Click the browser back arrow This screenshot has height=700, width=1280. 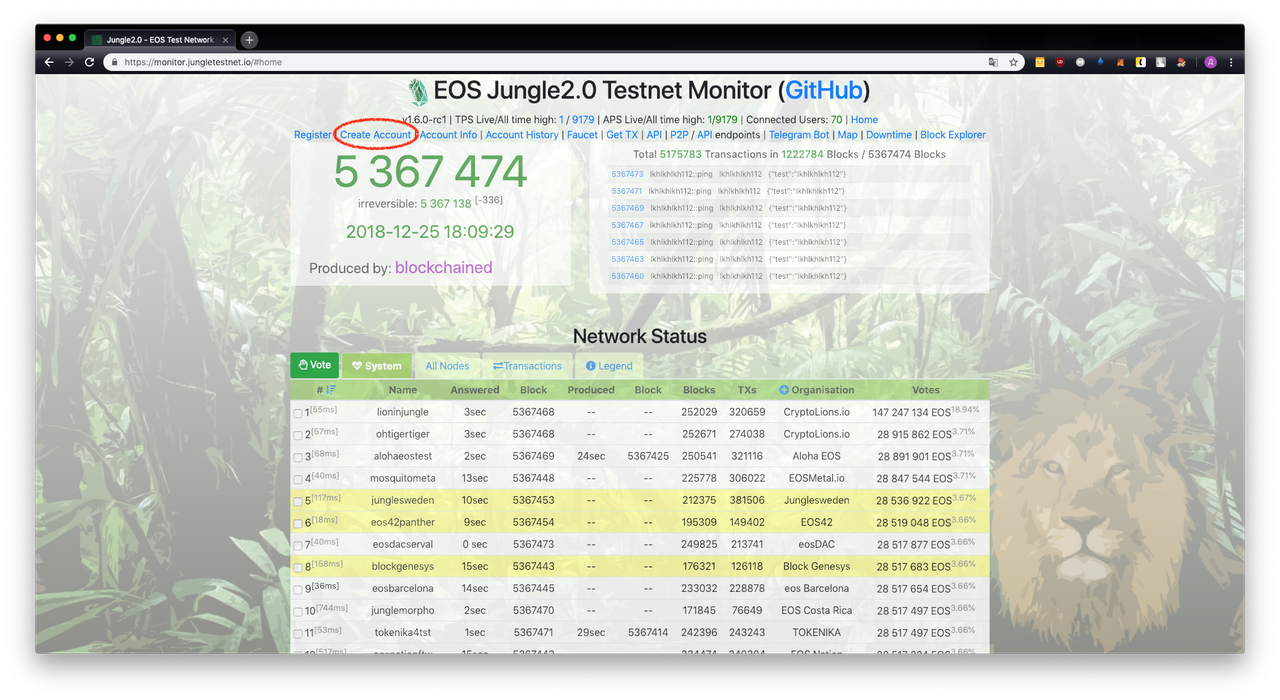pyautogui.click(x=49, y=62)
